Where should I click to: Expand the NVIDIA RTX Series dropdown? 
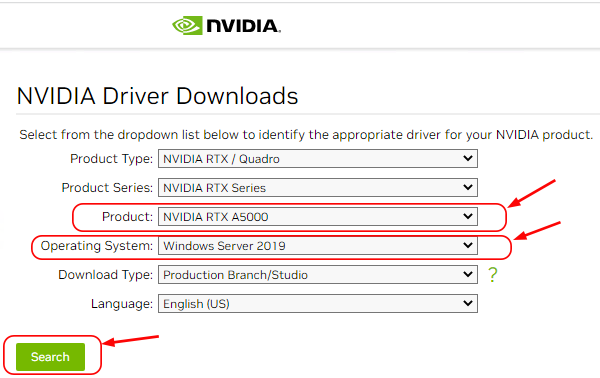[318, 187]
